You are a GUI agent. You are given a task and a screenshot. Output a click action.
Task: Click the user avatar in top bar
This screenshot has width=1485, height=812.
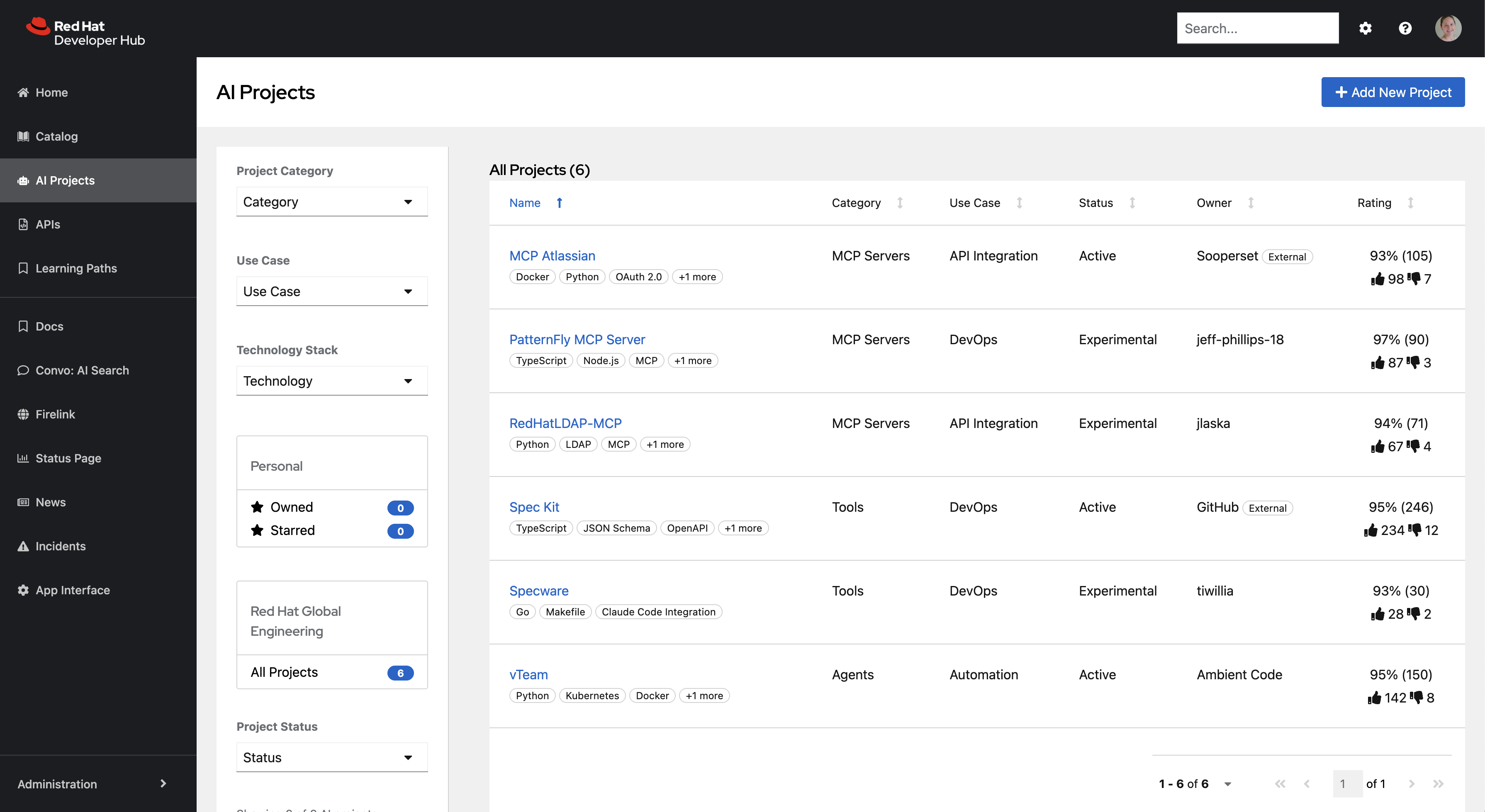click(1448, 28)
